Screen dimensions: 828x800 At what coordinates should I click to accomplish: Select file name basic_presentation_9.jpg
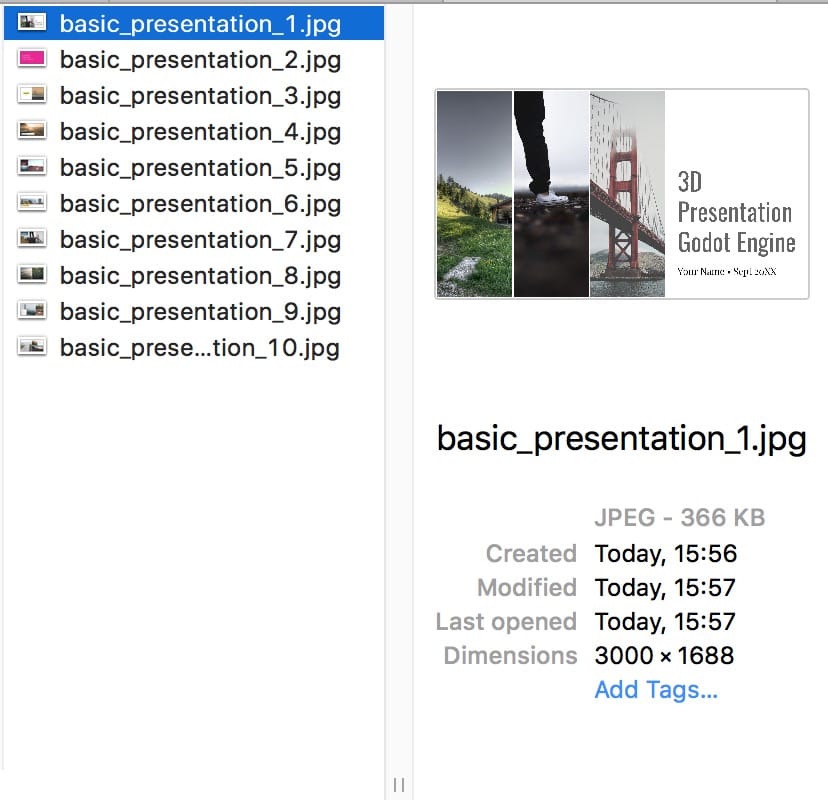tap(200, 312)
